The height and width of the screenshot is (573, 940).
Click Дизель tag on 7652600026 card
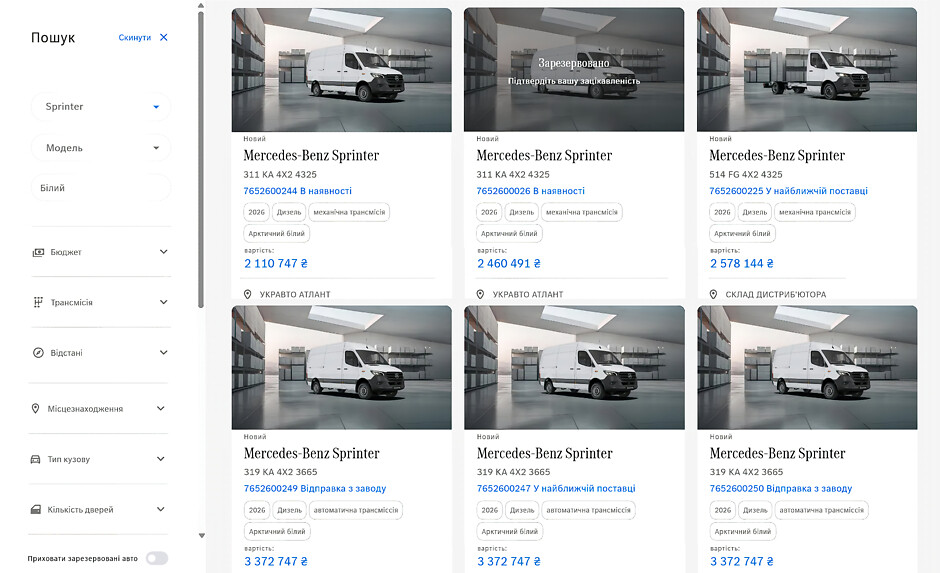point(522,212)
